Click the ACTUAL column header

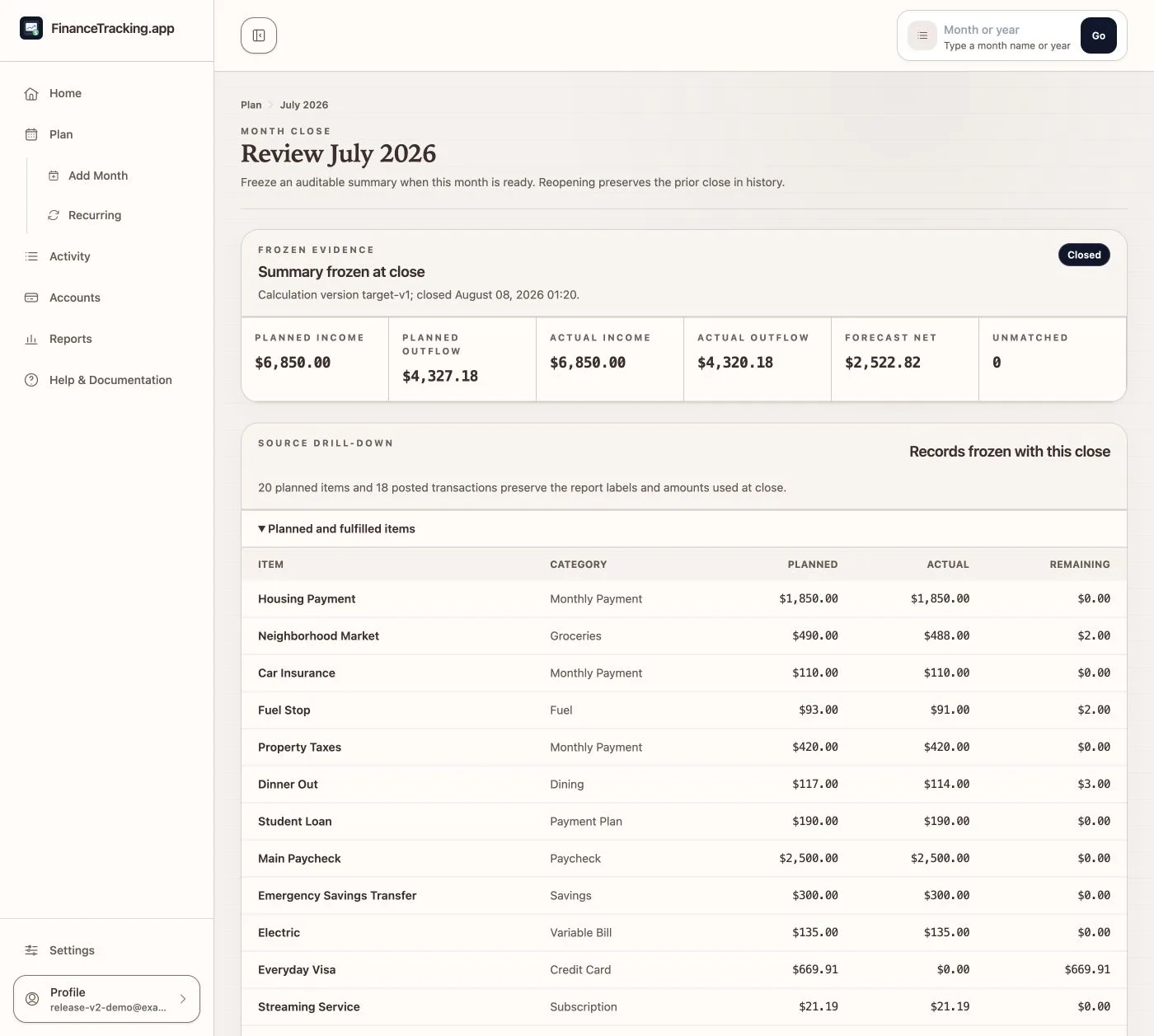[948, 565]
